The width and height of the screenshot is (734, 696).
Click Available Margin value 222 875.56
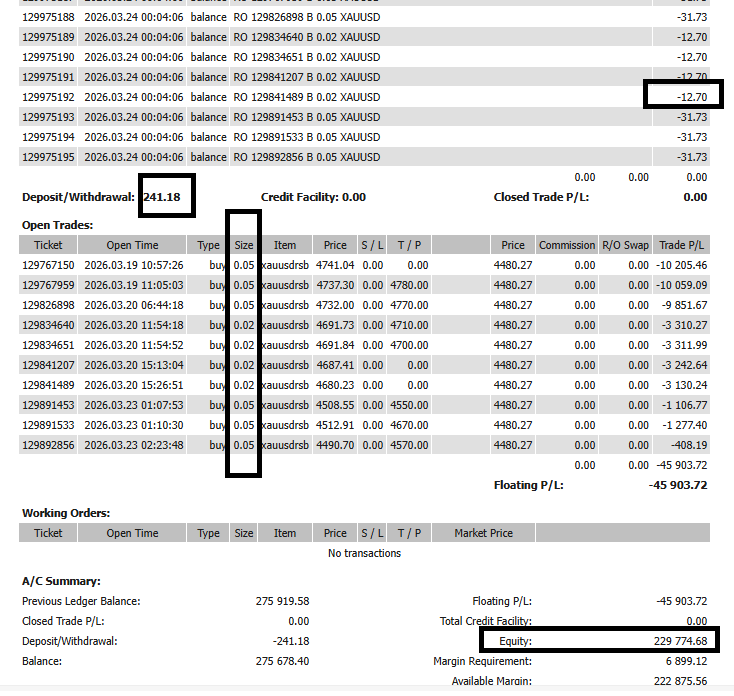point(681,681)
